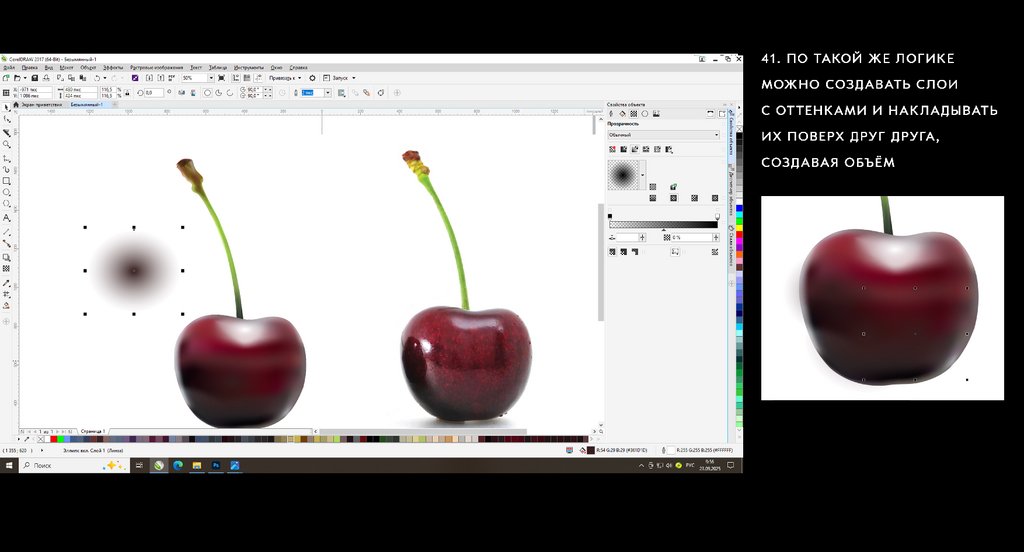Click the Undo arrow icon
The image size is (1024, 552).
[x=97, y=78]
